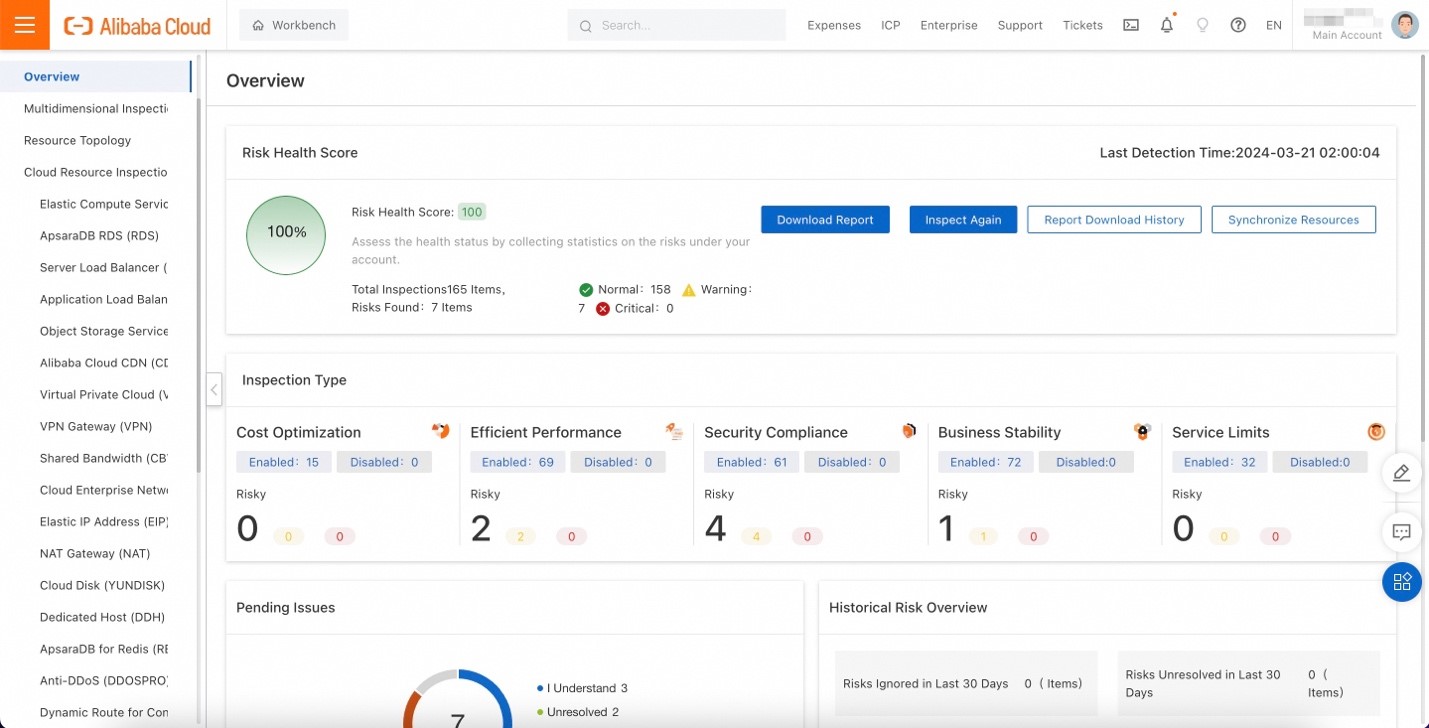The height and width of the screenshot is (728, 1429).
Task: Go to Workbench
Action: pyautogui.click(x=294, y=25)
